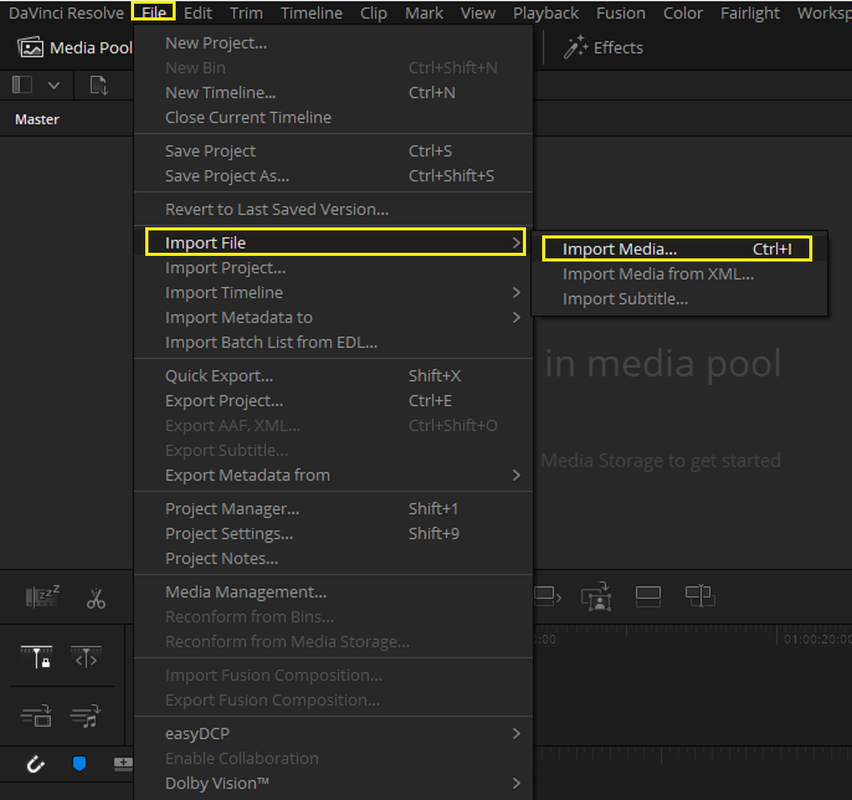
Task: Toggle the bin list sidebar icon
Action: (x=22, y=85)
